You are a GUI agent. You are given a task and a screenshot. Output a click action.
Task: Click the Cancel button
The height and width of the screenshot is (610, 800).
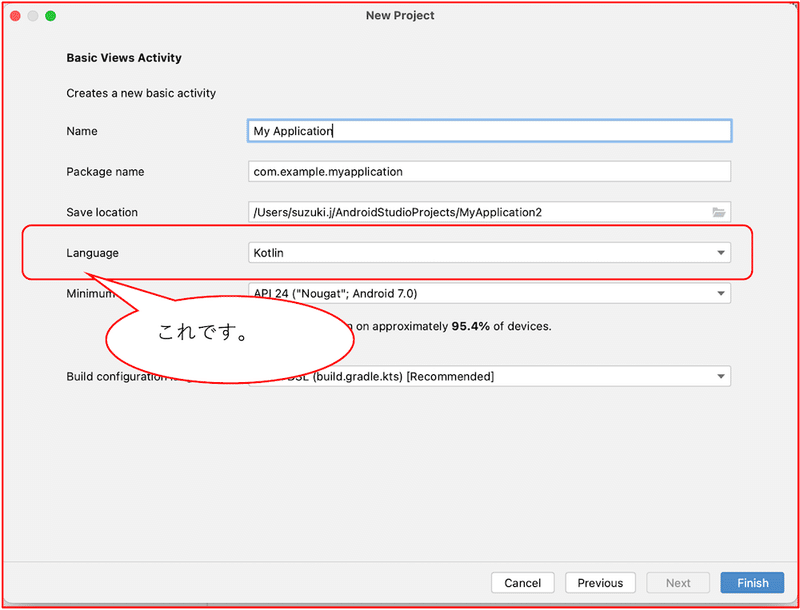[x=522, y=582]
